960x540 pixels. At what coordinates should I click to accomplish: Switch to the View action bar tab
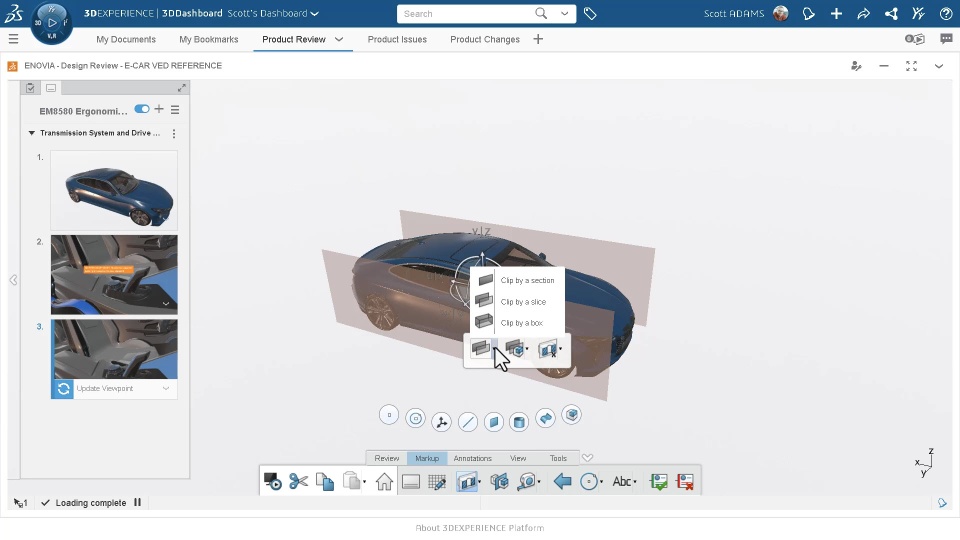pos(518,458)
